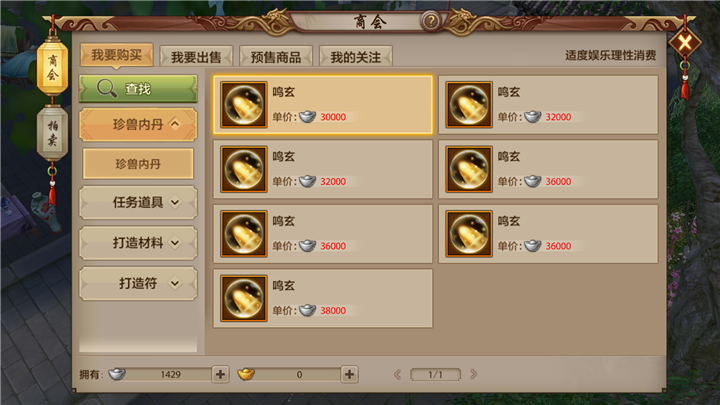
Task: Click the 鸣玄 orb icon priced 38000
Action: coord(244,298)
